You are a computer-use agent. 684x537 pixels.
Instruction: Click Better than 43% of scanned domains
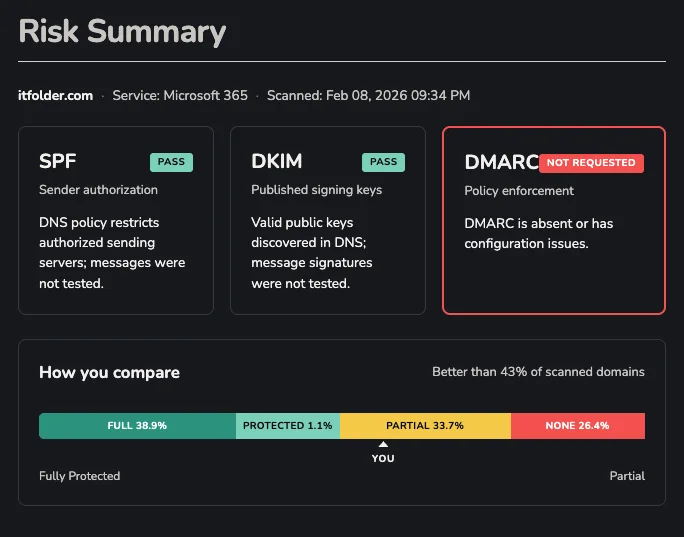tap(538, 372)
